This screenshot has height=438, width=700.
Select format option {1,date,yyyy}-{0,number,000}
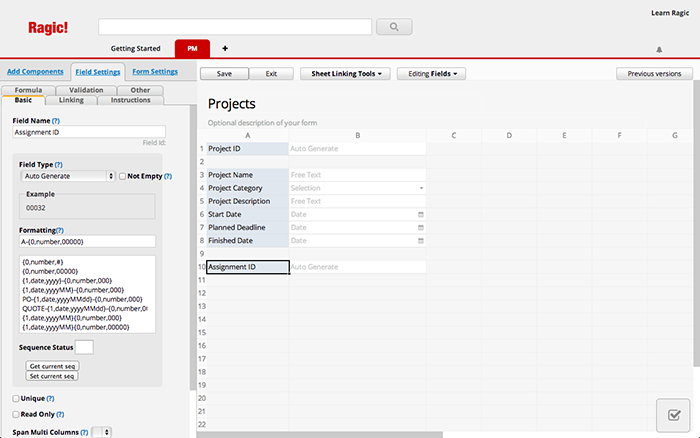[x=67, y=281]
